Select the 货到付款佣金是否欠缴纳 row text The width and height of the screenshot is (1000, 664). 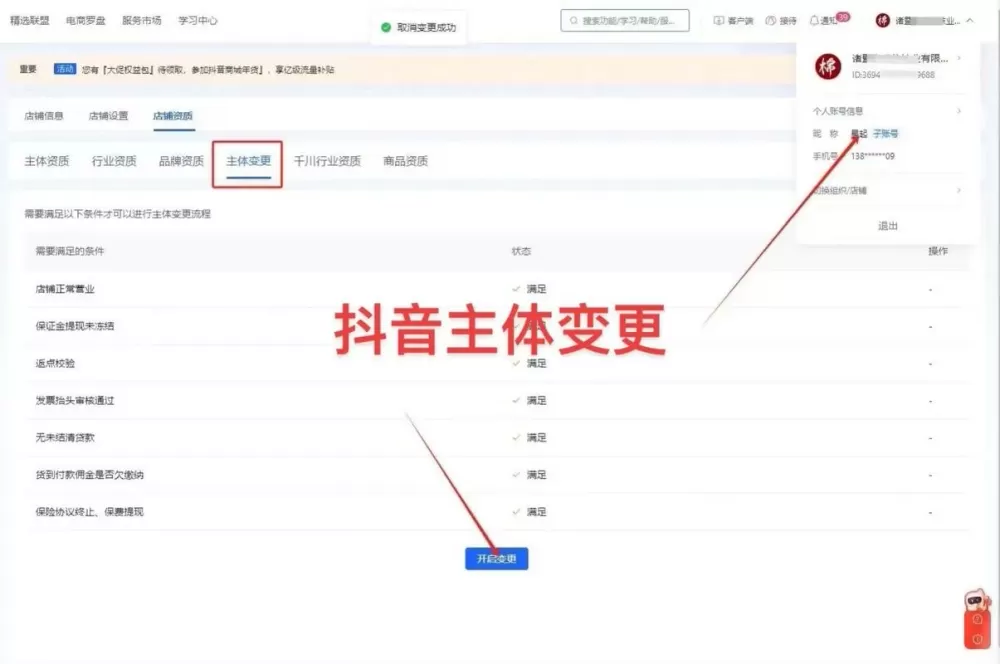coord(89,475)
